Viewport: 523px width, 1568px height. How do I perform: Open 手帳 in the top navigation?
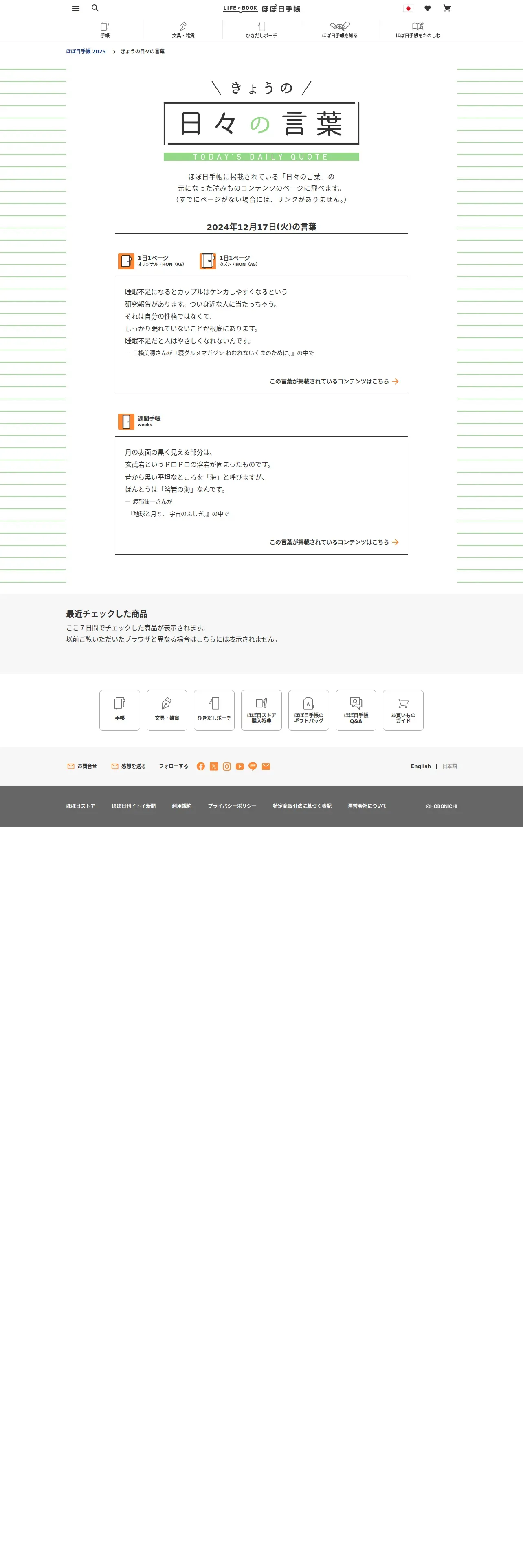pos(105,30)
